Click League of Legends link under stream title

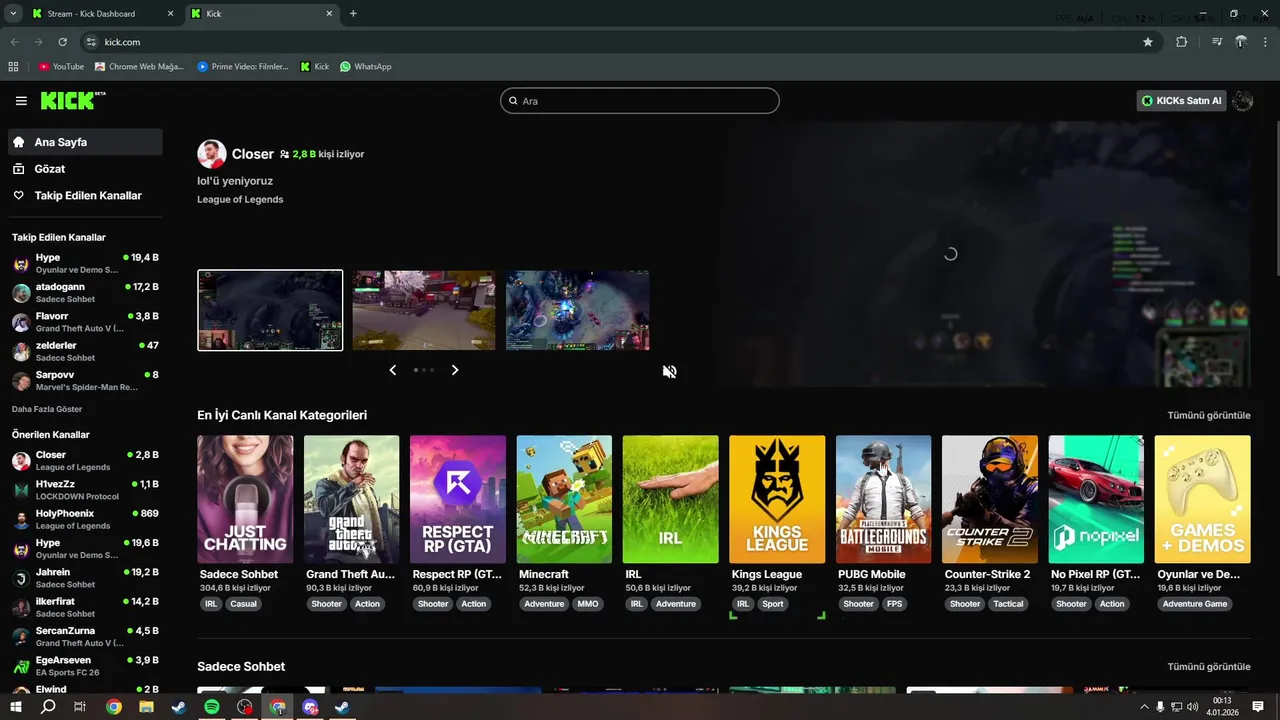[x=240, y=199]
